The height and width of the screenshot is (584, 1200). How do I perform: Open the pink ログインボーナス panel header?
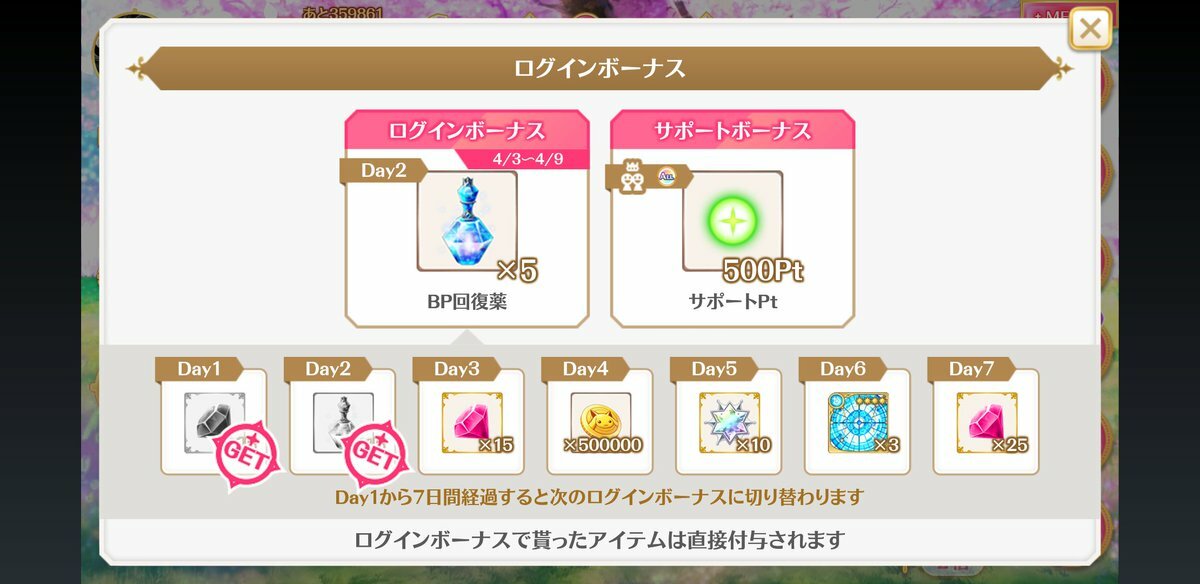(x=467, y=131)
